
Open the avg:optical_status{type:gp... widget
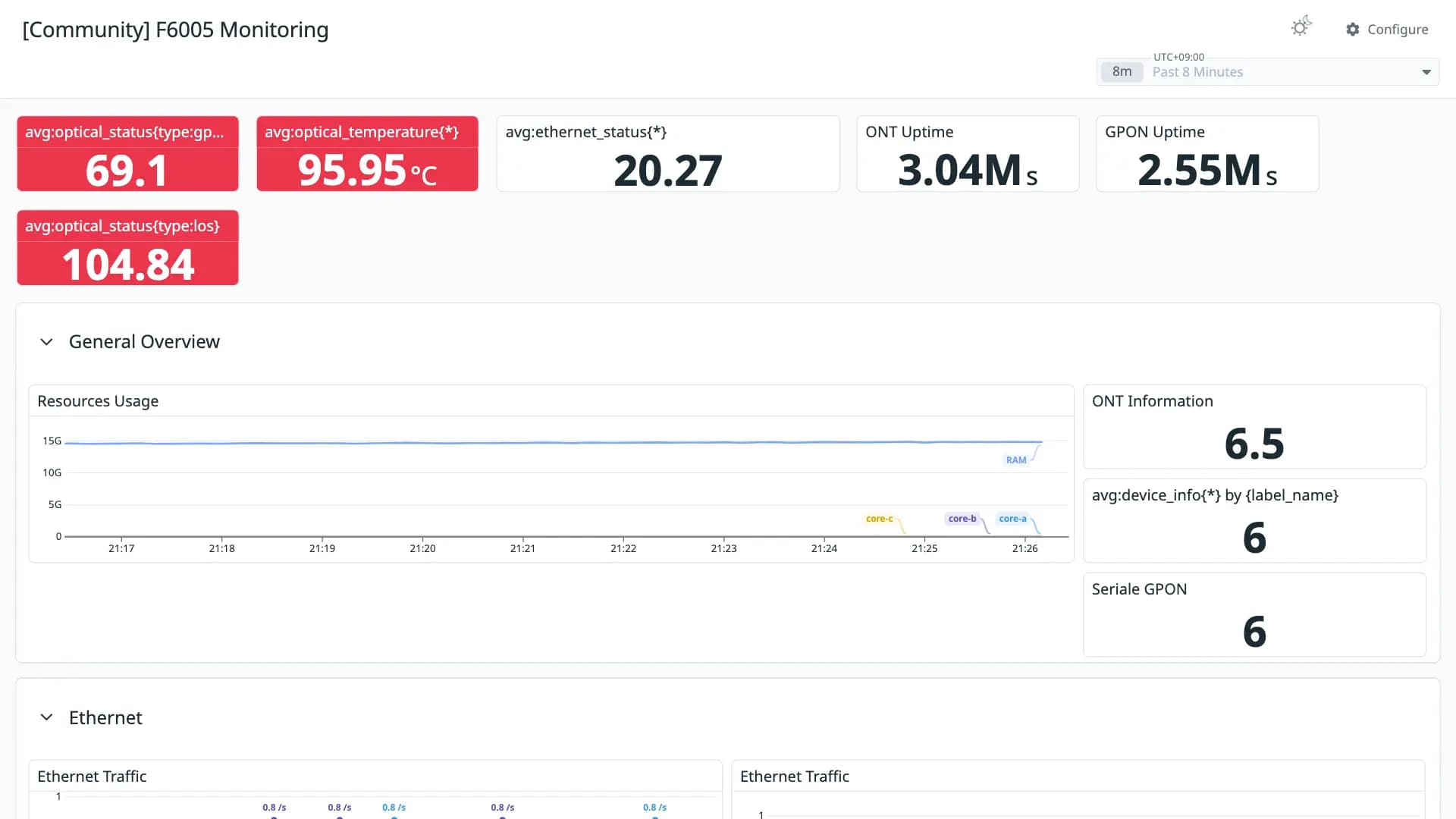(x=127, y=154)
